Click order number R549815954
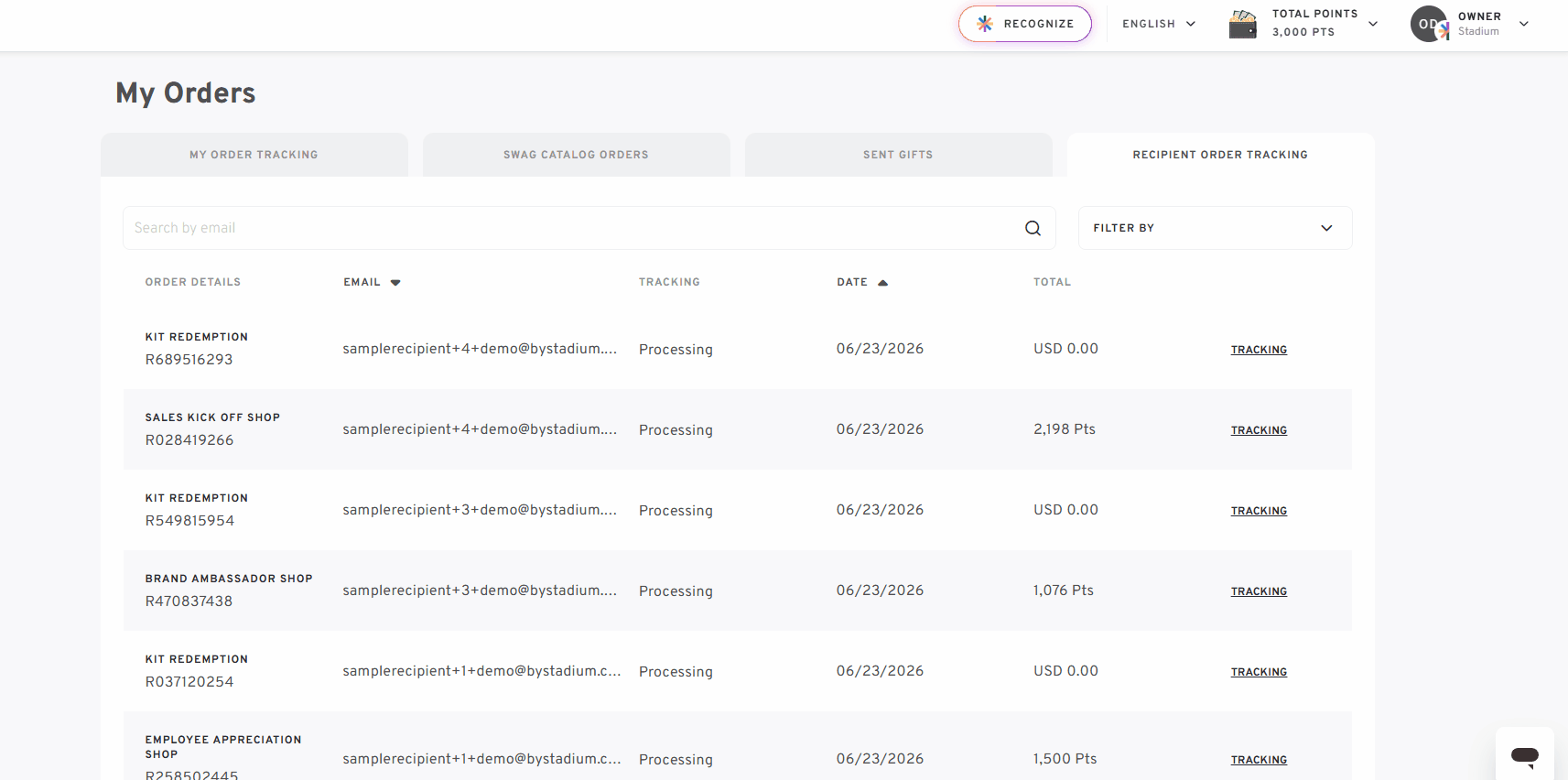The width and height of the screenshot is (1568, 780). pyautogui.click(x=189, y=521)
